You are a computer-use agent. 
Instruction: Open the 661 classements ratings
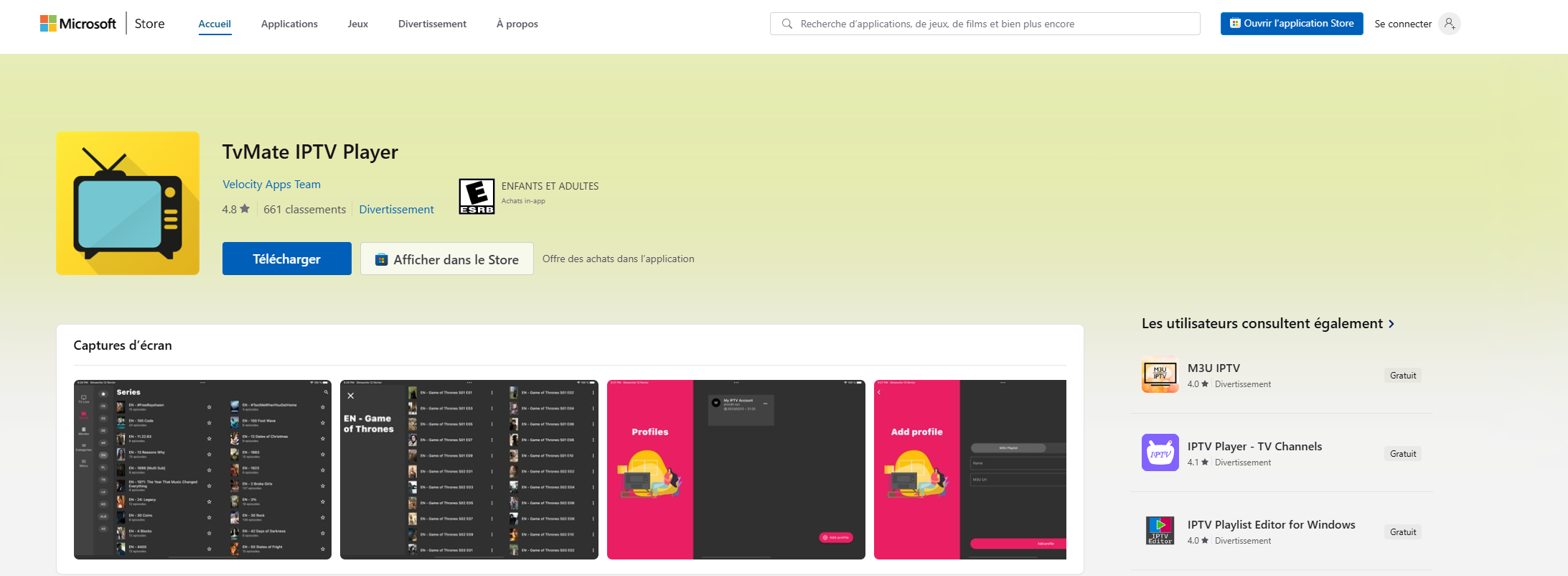click(304, 209)
